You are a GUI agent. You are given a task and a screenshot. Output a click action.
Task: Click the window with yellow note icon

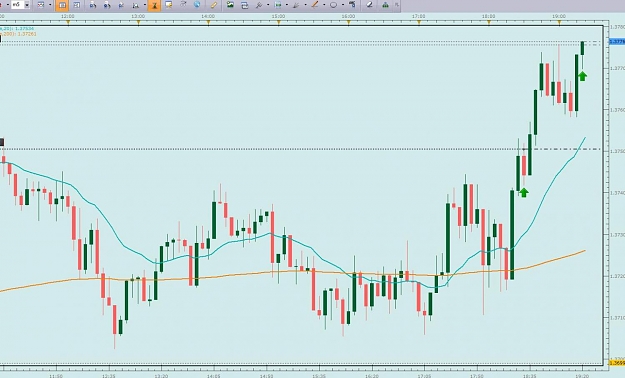point(169,5)
